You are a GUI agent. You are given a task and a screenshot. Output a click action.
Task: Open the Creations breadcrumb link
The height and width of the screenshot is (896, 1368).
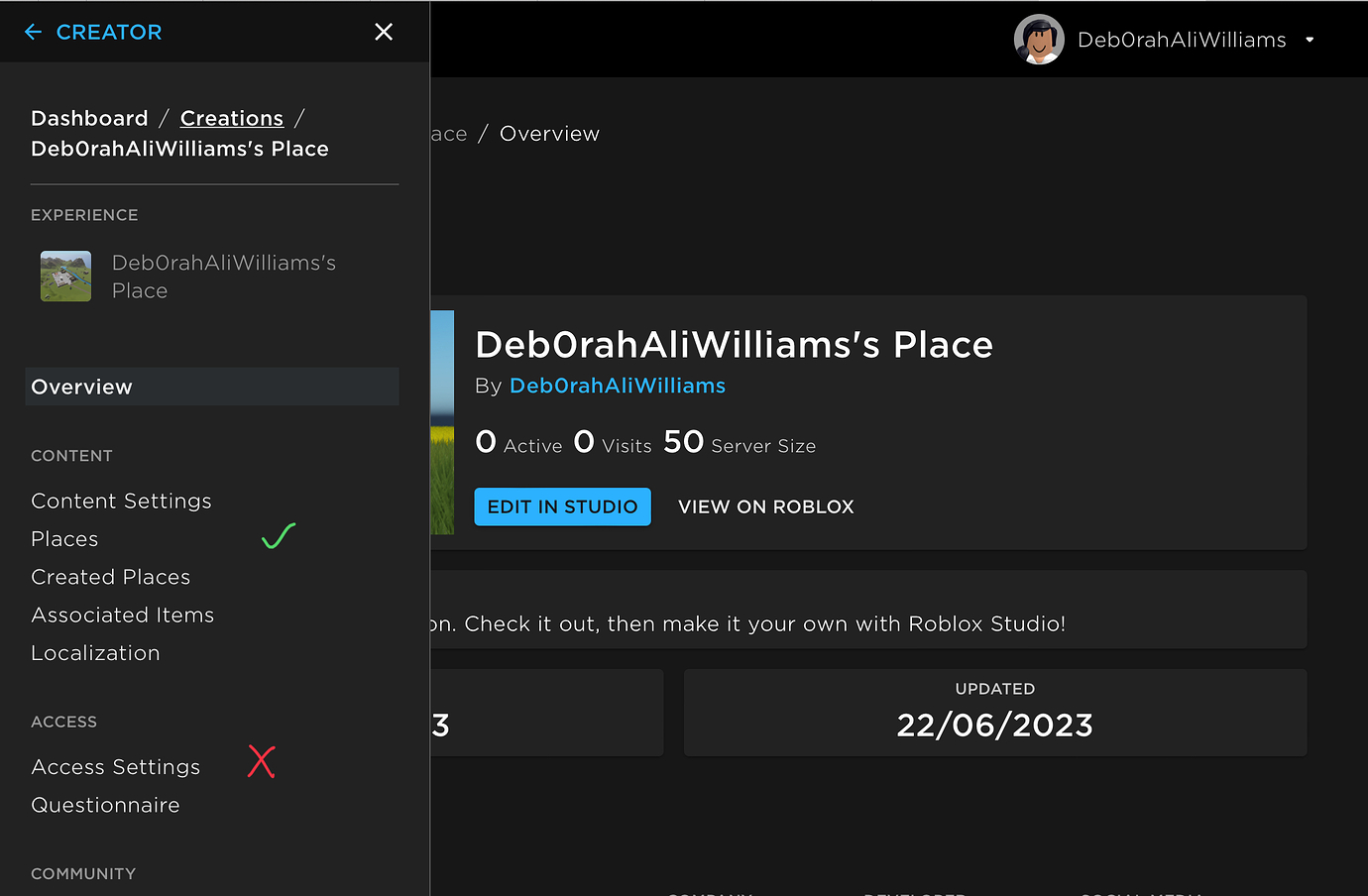coord(231,117)
